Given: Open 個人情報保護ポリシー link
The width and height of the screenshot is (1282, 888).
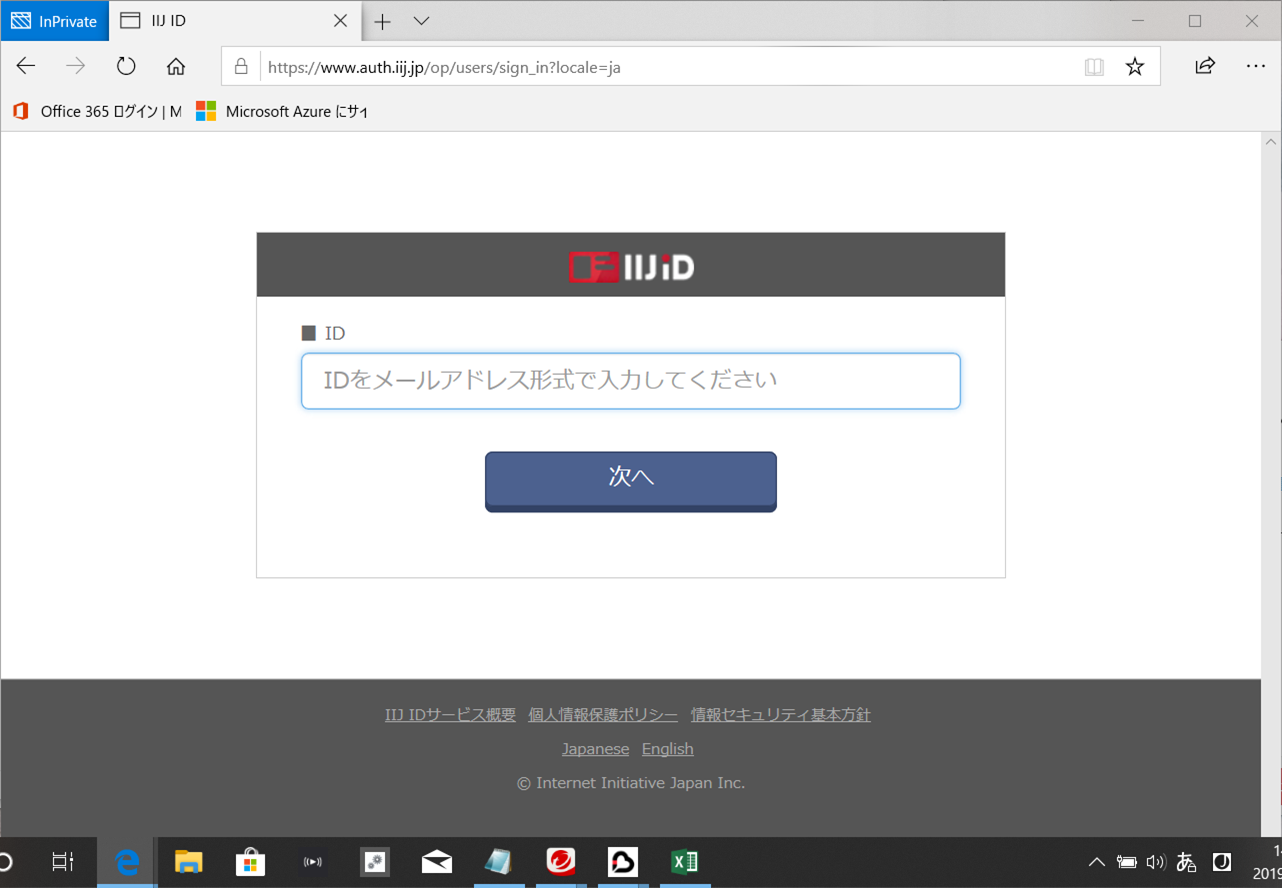Looking at the screenshot, I should pos(603,715).
